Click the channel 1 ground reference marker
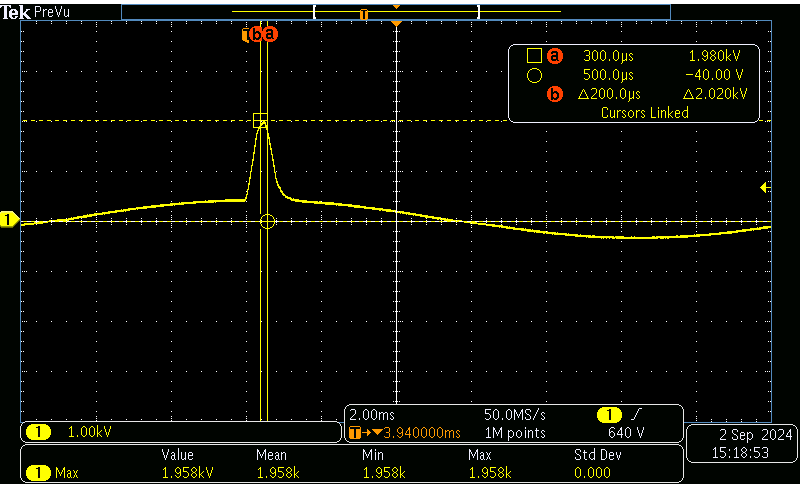 pyautogui.click(x=9, y=220)
